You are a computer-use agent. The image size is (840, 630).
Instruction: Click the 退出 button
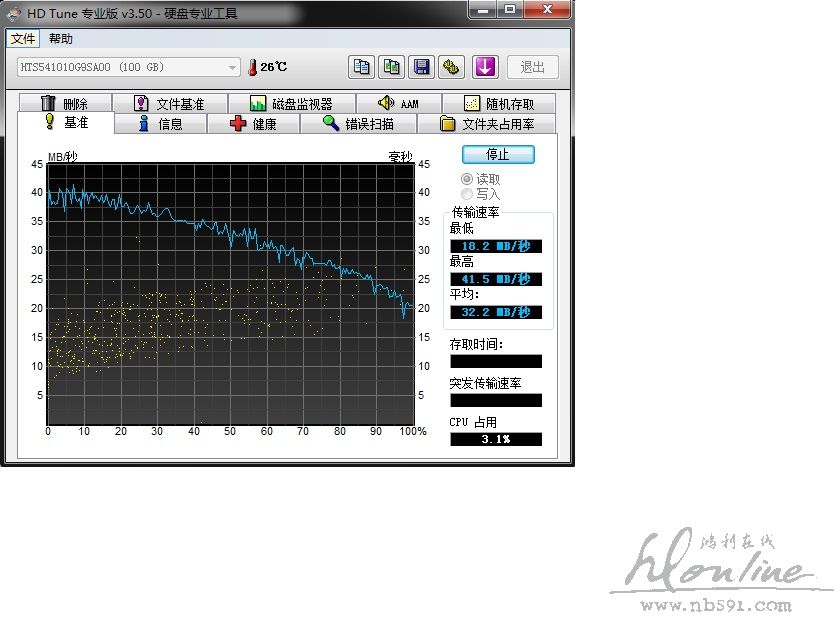[533, 67]
